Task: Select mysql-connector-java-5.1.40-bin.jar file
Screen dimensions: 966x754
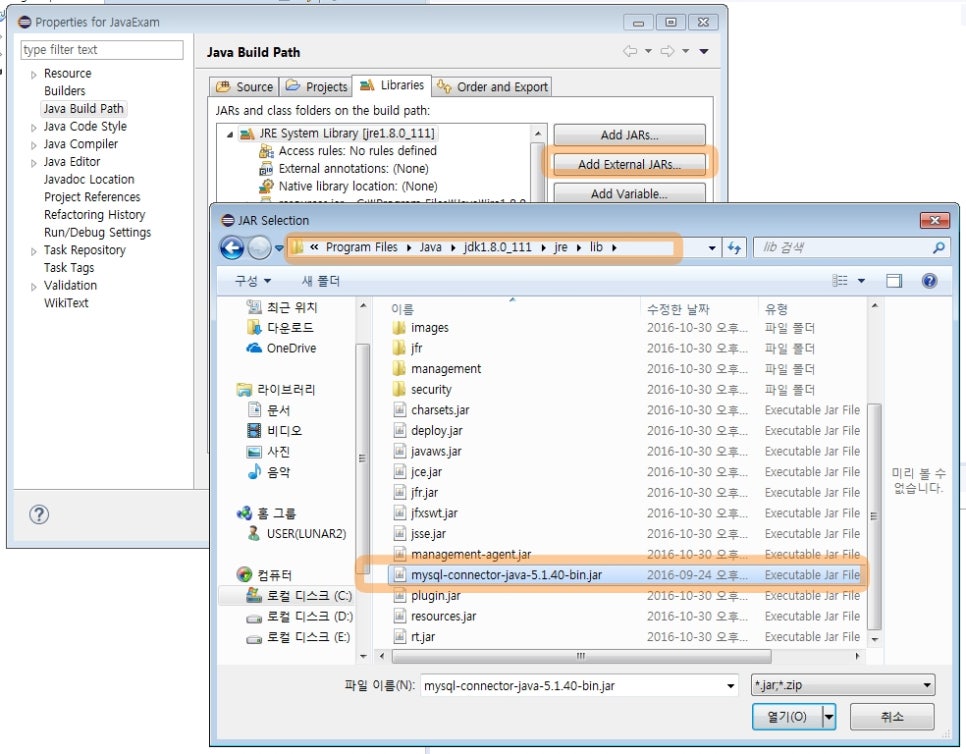Action: (x=624, y=575)
